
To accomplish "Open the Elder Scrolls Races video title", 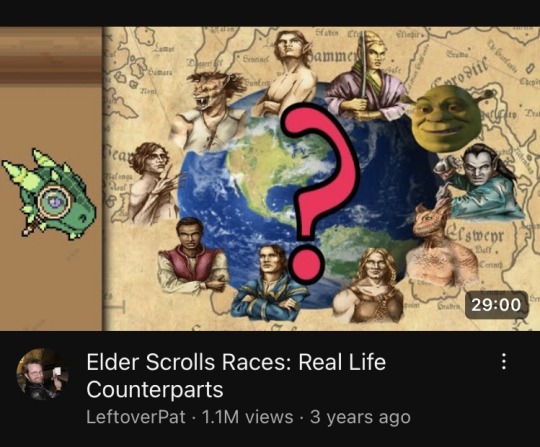I will click(x=236, y=375).
